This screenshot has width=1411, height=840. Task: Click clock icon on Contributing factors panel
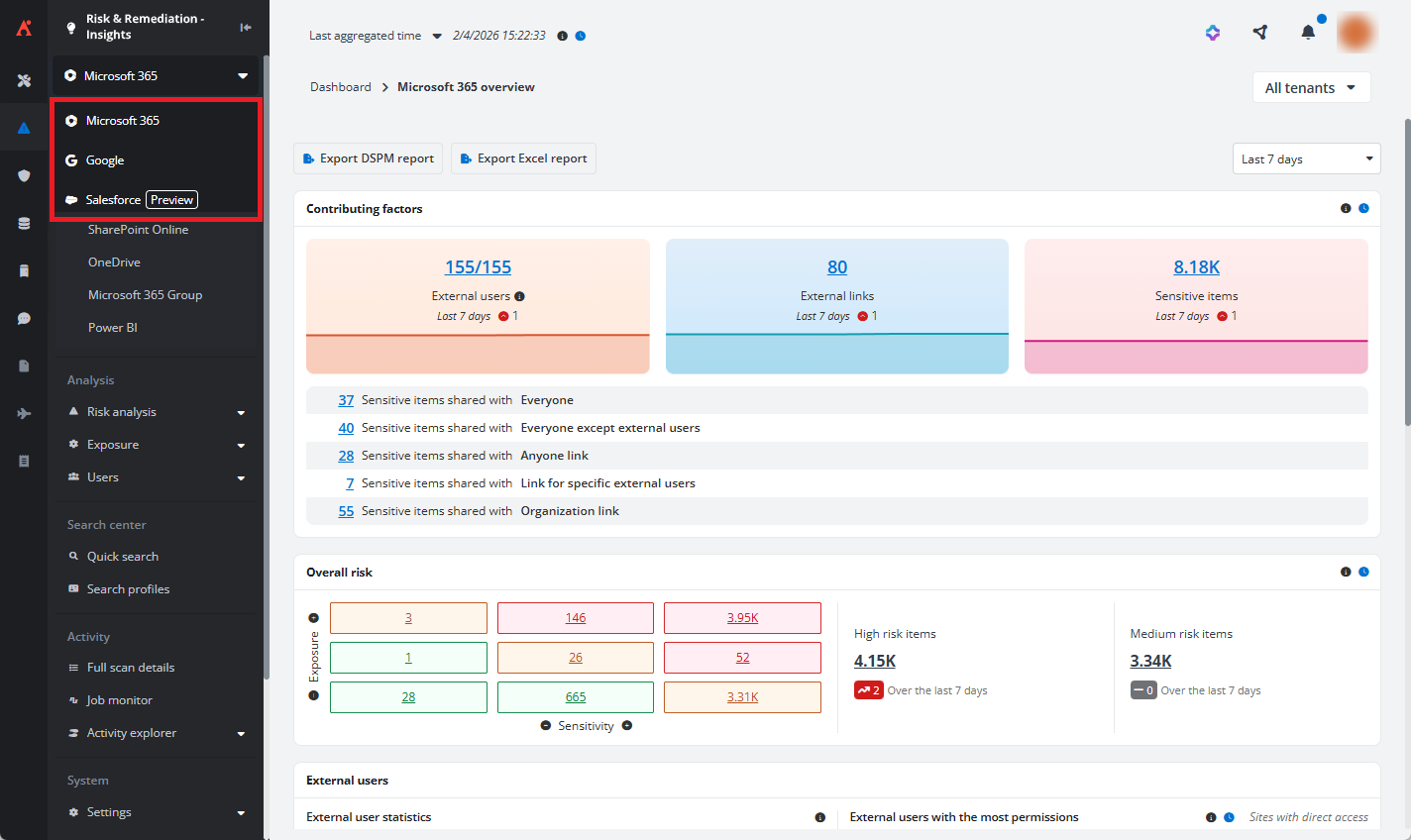click(x=1364, y=208)
